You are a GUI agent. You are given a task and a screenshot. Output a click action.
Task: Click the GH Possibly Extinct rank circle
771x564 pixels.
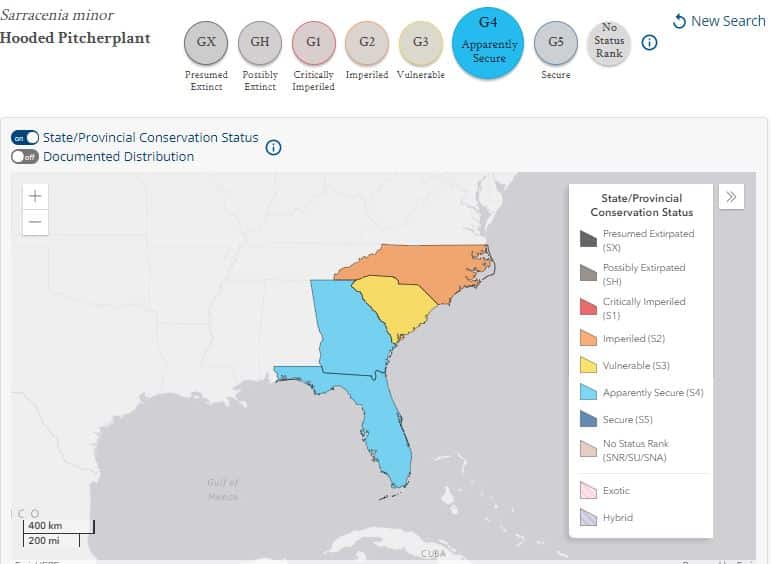[x=260, y=42]
